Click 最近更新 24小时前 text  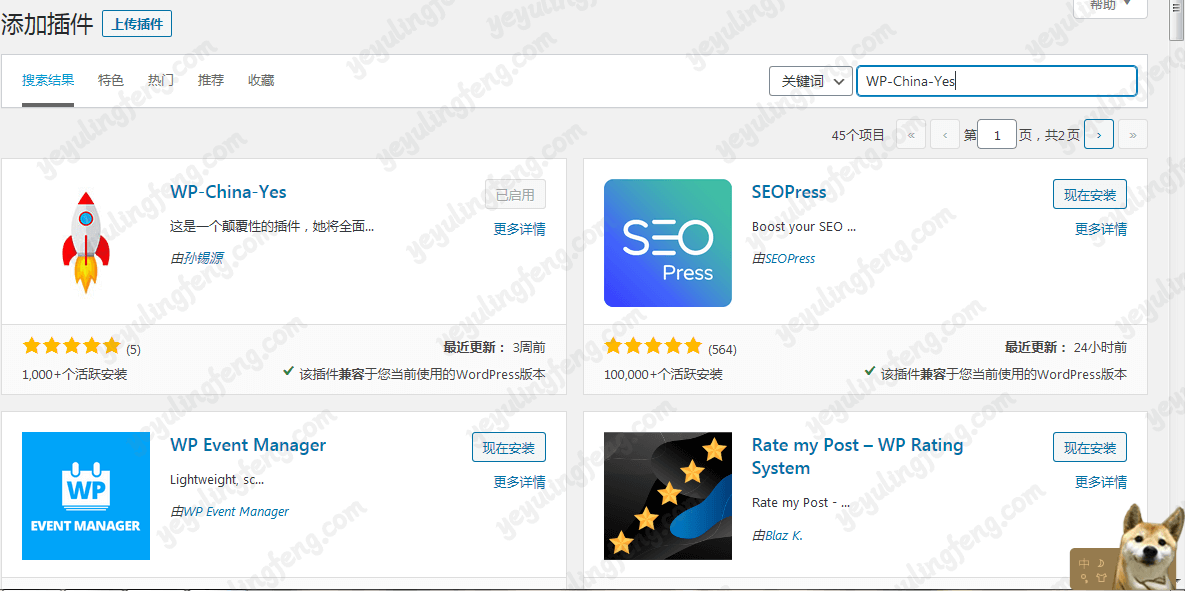point(1066,348)
